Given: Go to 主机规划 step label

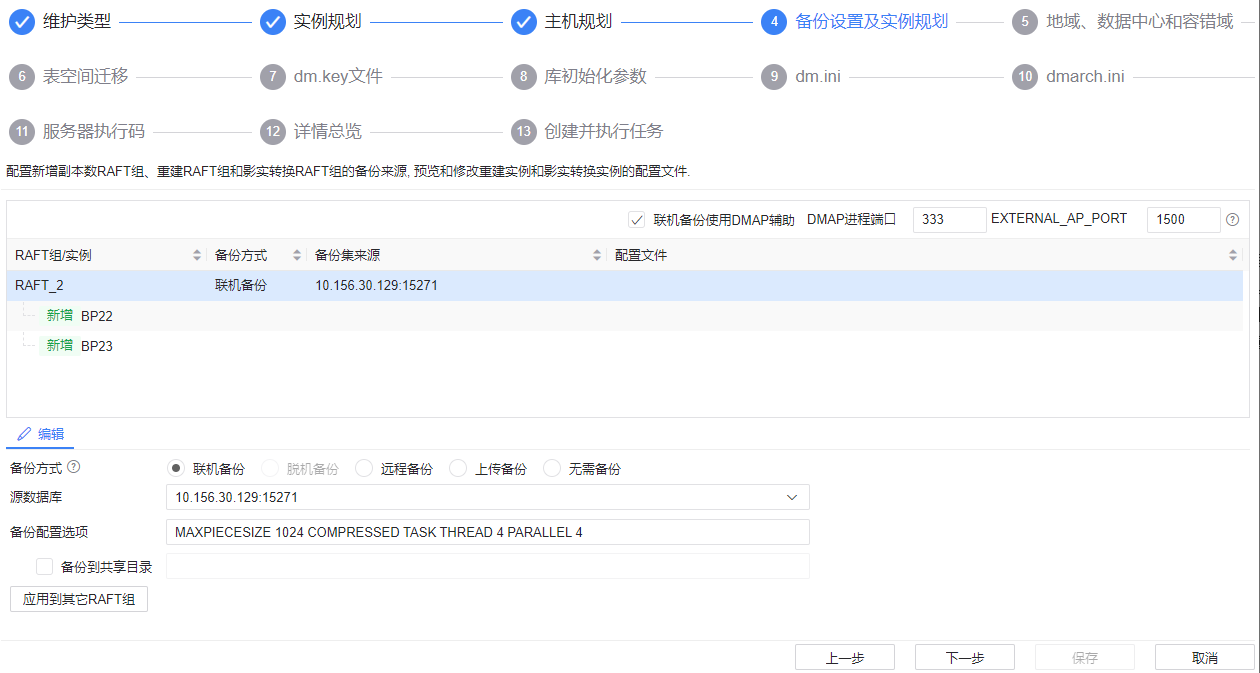Looking at the screenshot, I should click(x=578, y=22).
